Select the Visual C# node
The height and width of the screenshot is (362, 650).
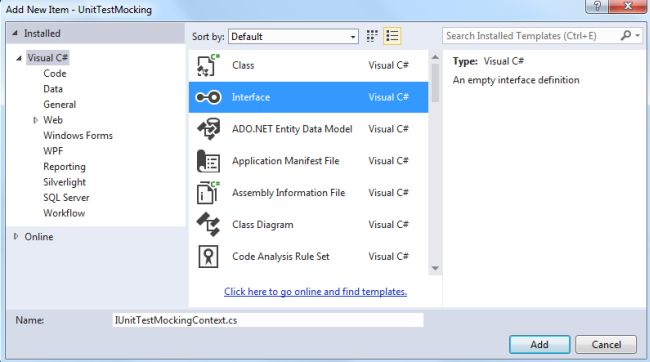click(x=47, y=58)
